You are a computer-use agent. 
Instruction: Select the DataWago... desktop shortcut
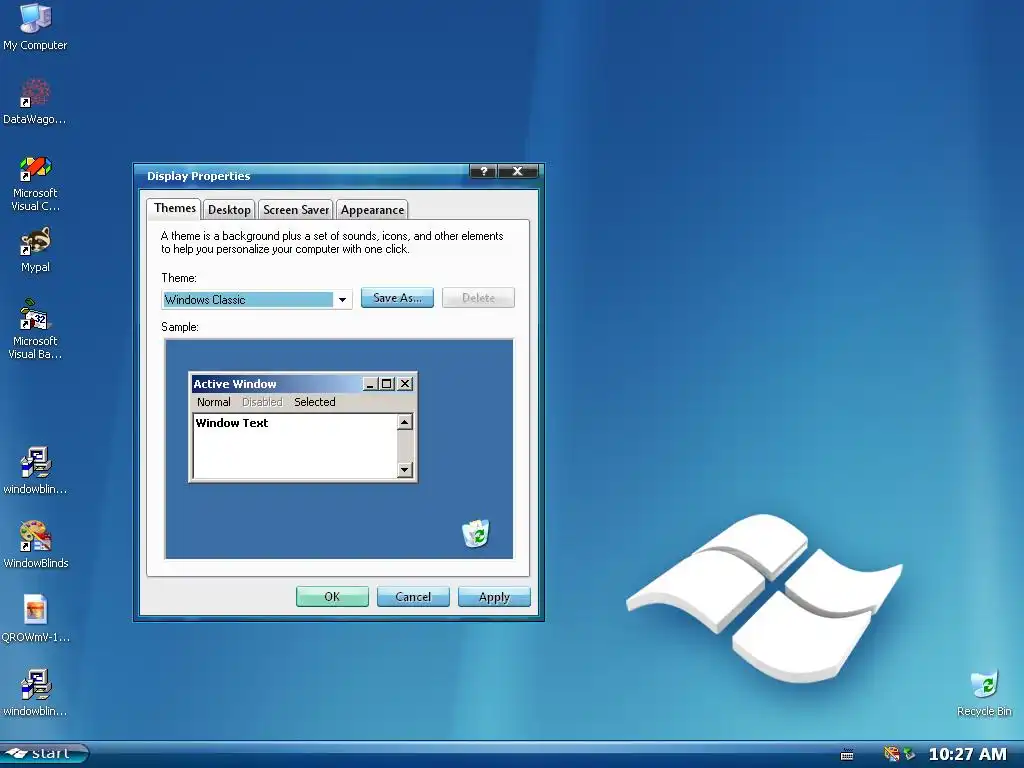pyautogui.click(x=35, y=102)
